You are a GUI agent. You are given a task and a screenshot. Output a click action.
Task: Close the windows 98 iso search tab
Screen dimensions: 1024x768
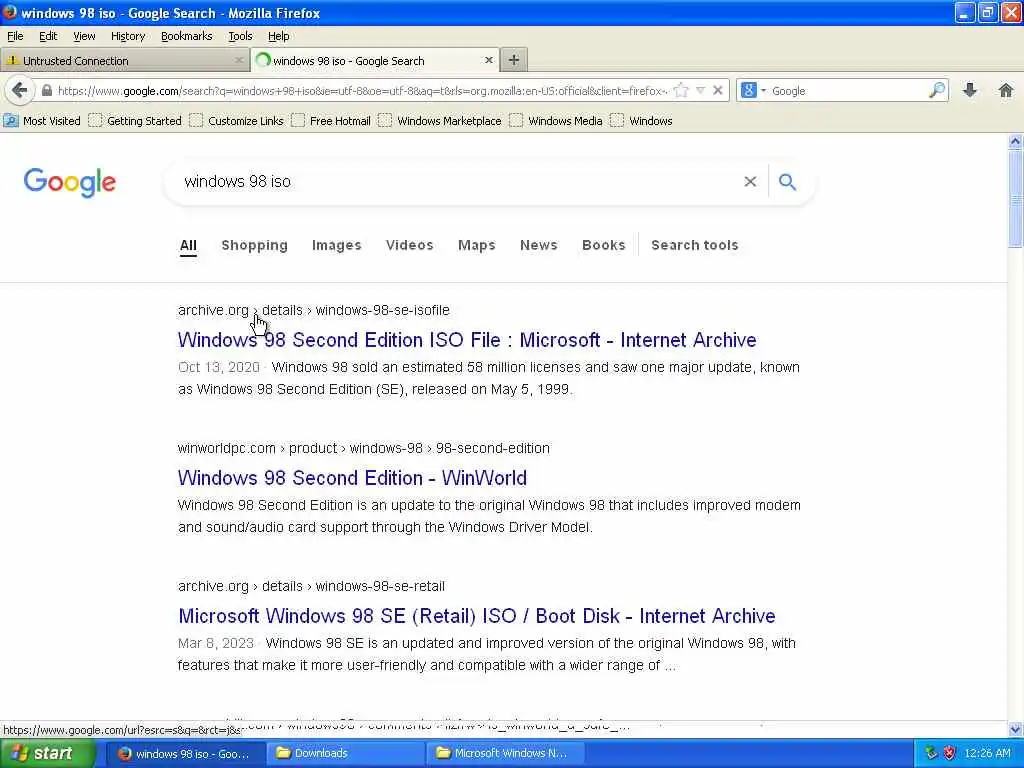click(488, 60)
